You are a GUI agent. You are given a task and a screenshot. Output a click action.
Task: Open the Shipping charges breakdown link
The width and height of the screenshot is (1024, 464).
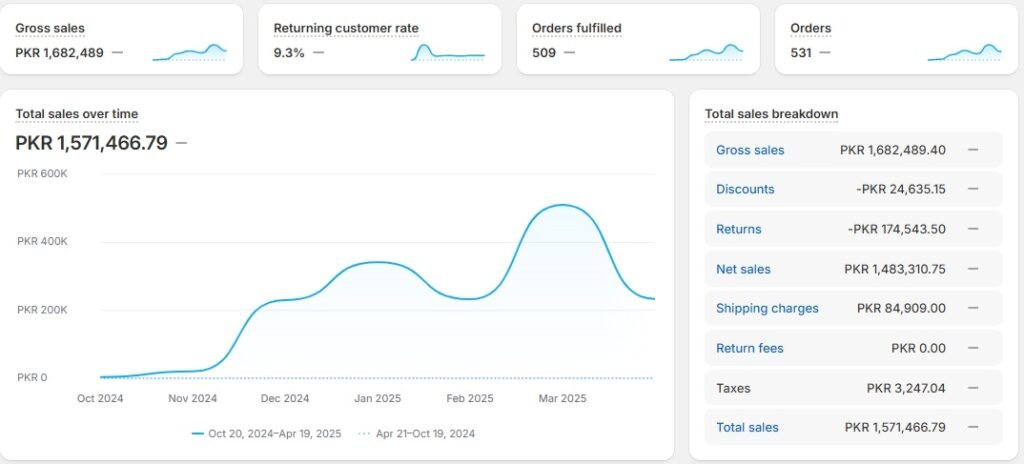(767, 308)
